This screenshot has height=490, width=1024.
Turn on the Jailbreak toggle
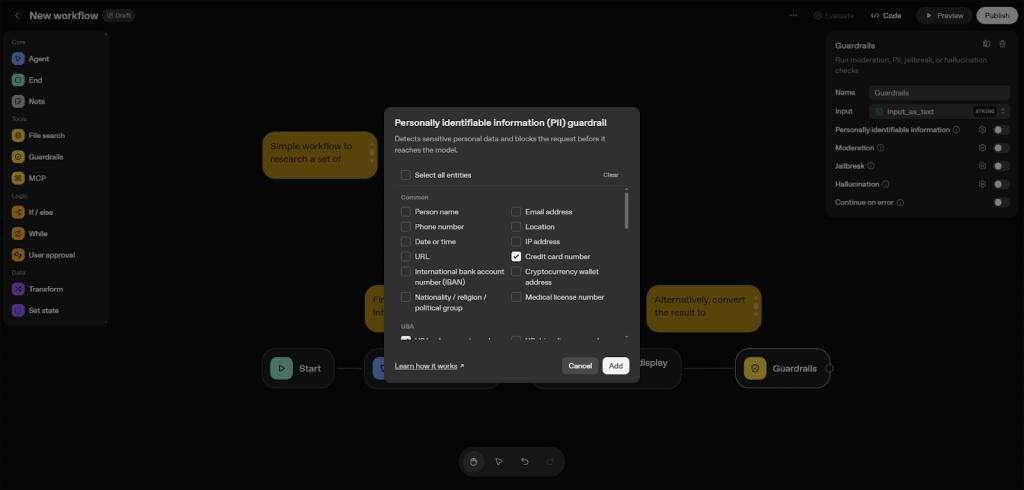coord(1001,166)
